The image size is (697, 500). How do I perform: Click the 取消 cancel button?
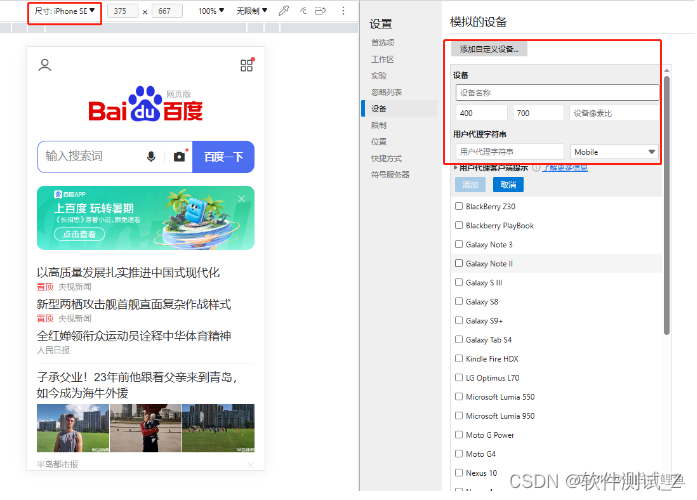(508, 184)
